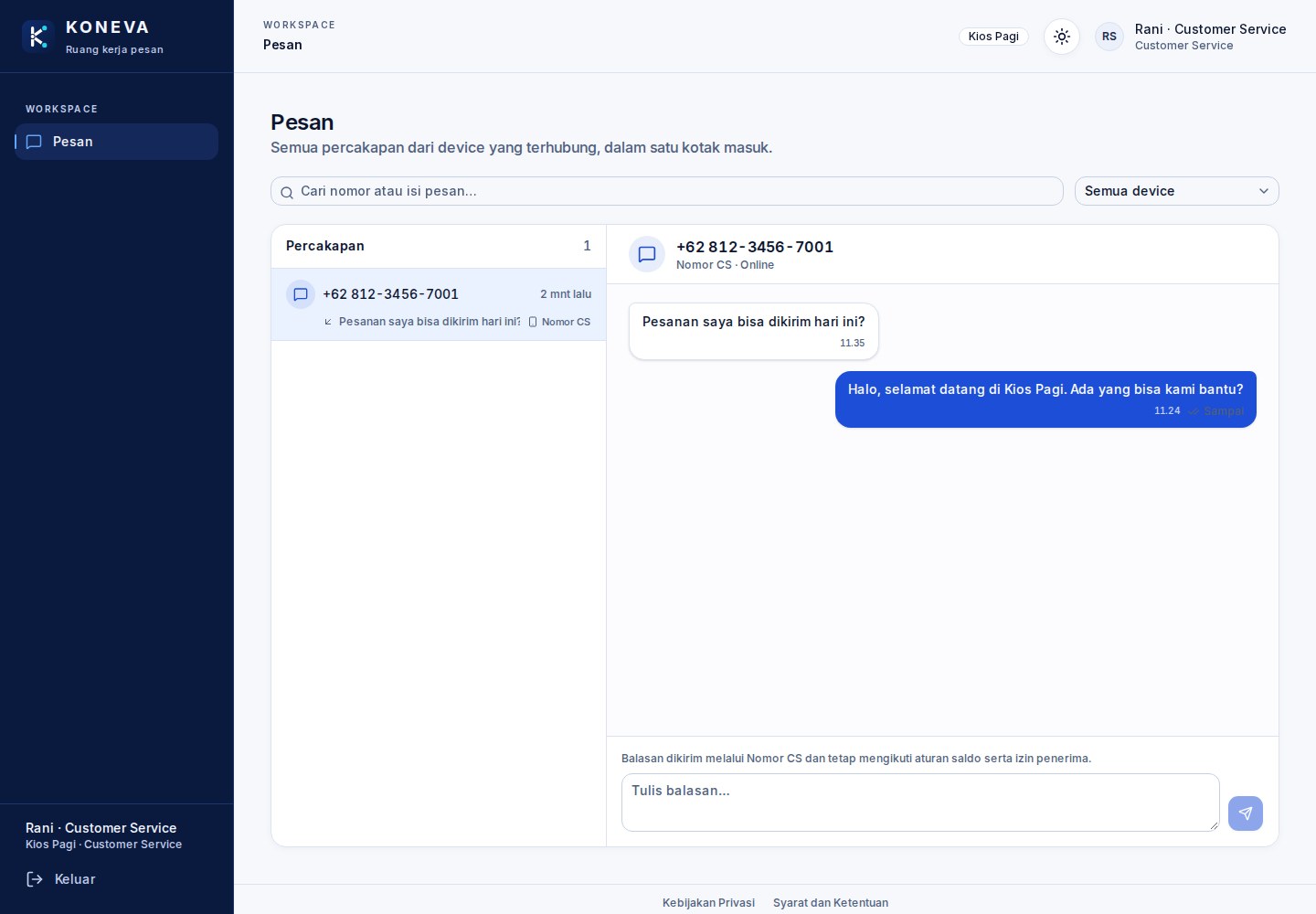Click the 11.35 message time
Image resolution: width=1316 pixels, height=914 pixels.
[852, 344]
